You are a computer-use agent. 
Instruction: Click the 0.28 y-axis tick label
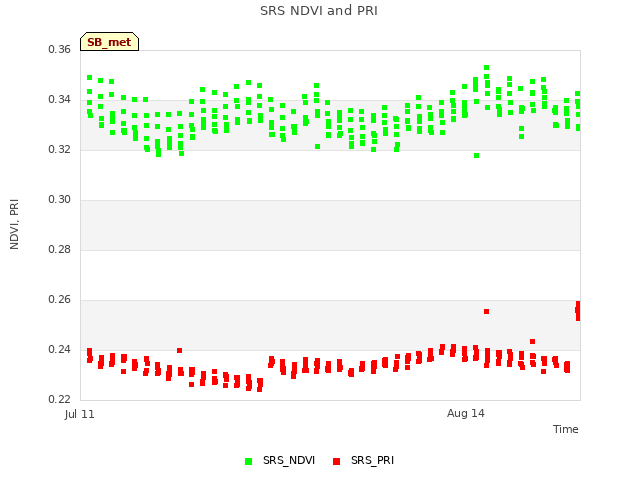59,249
